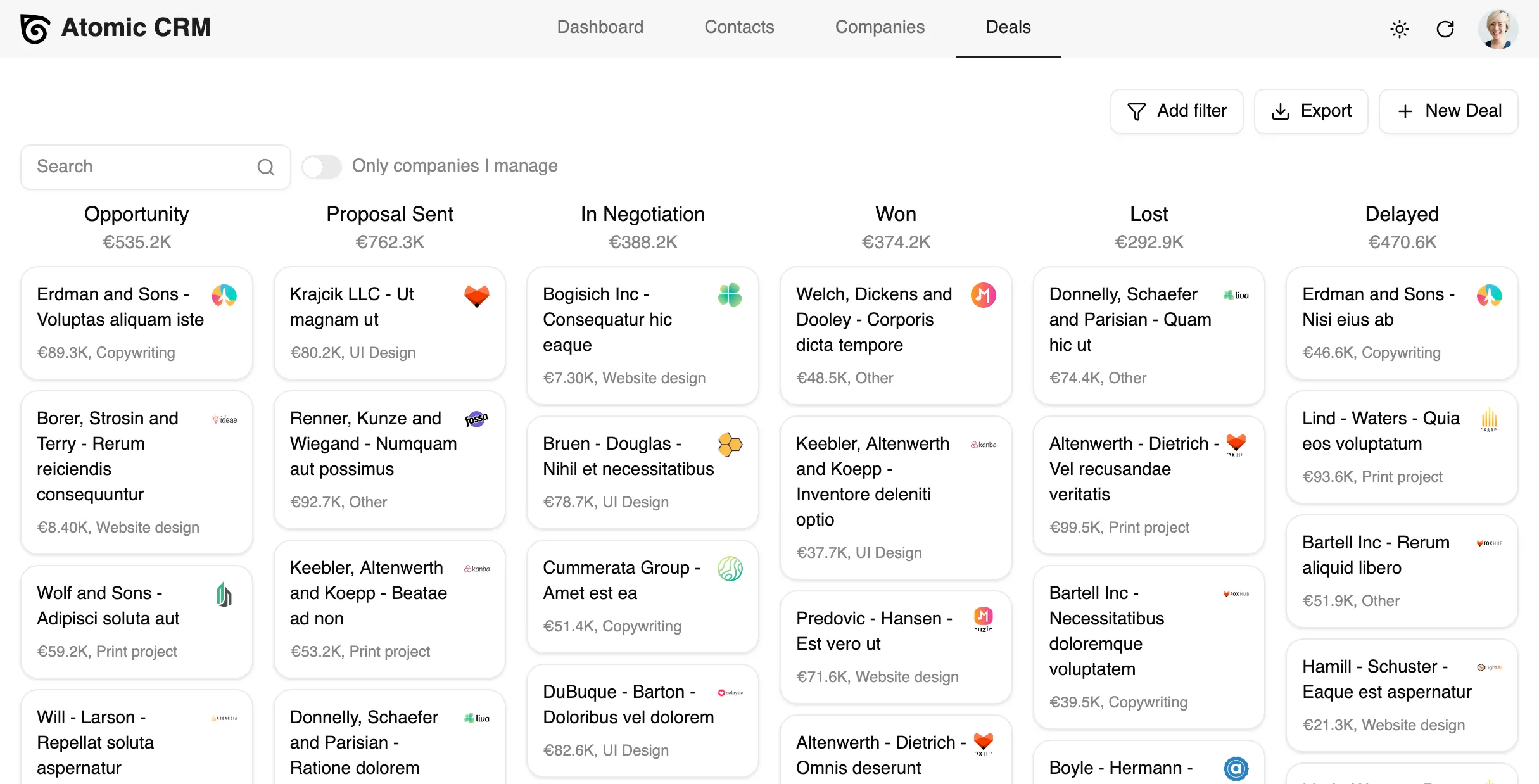This screenshot has width=1539, height=784.
Task: Open the Donnelly, Schaefer Ratione dolorem deal
Action: pyautogui.click(x=389, y=737)
